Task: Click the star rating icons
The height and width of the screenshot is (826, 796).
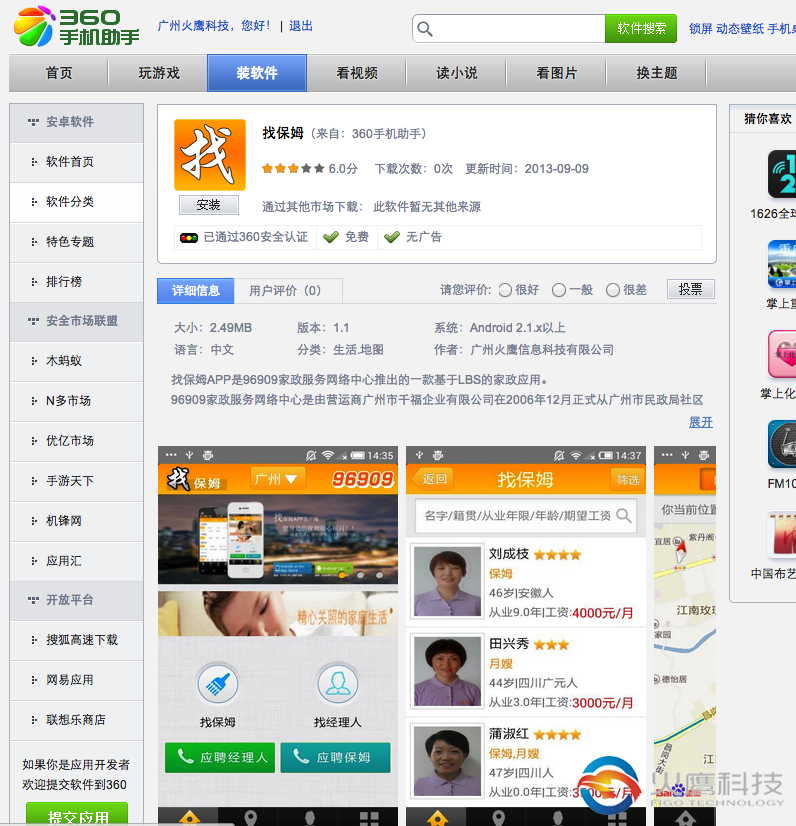Action: click(293, 169)
